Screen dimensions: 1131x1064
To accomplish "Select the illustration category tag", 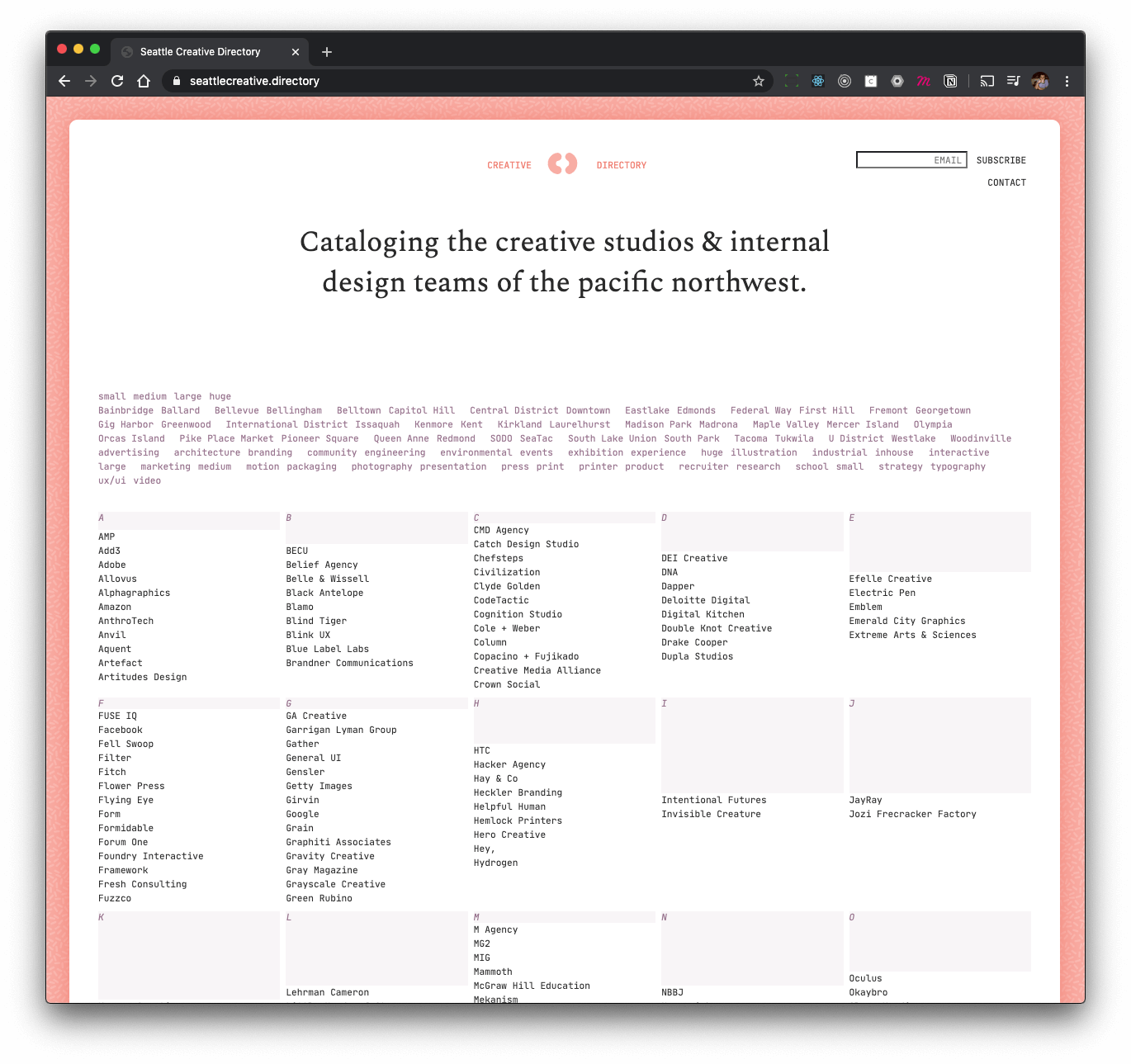I will 764,452.
